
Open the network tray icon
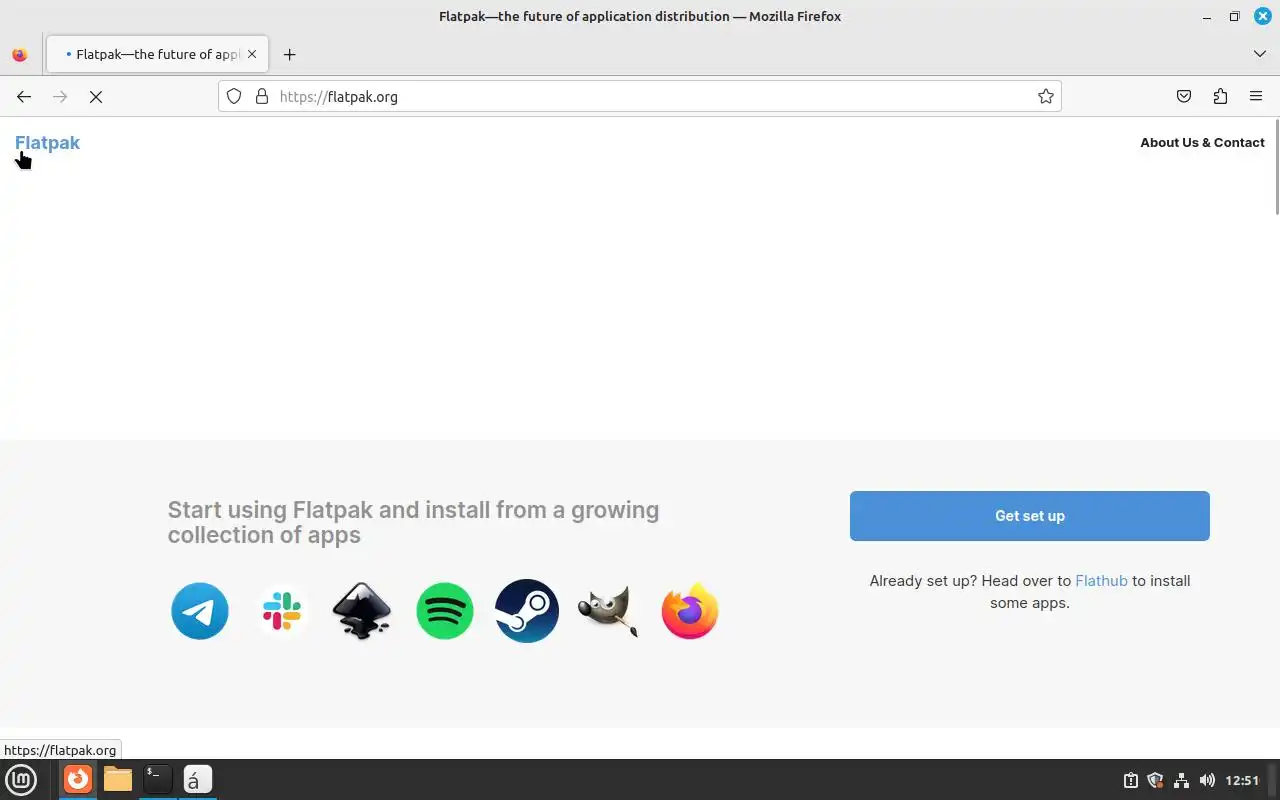coord(1181,781)
